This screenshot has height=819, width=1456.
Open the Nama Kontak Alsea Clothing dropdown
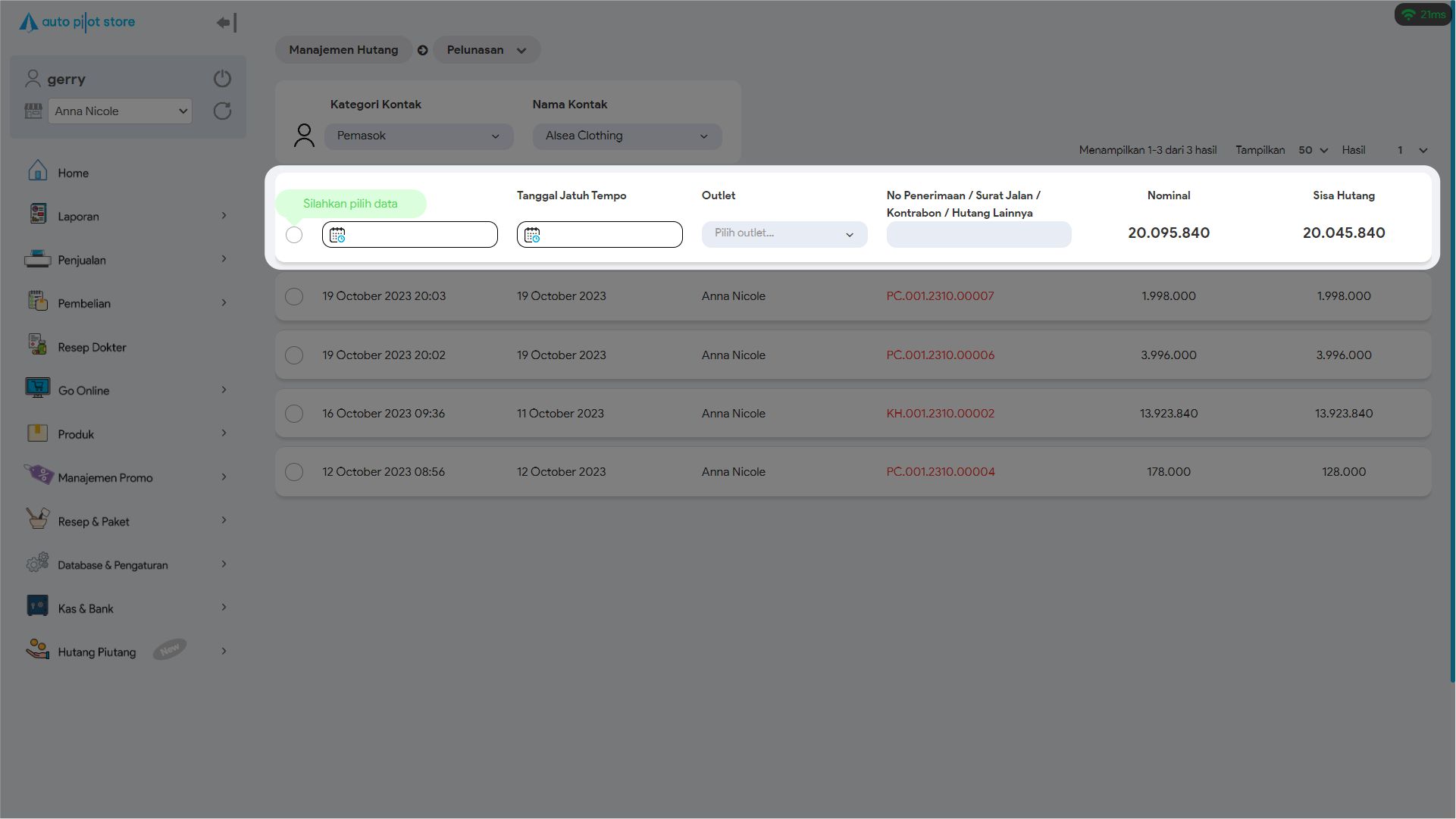pyautogui.click(x=627, y=136)
